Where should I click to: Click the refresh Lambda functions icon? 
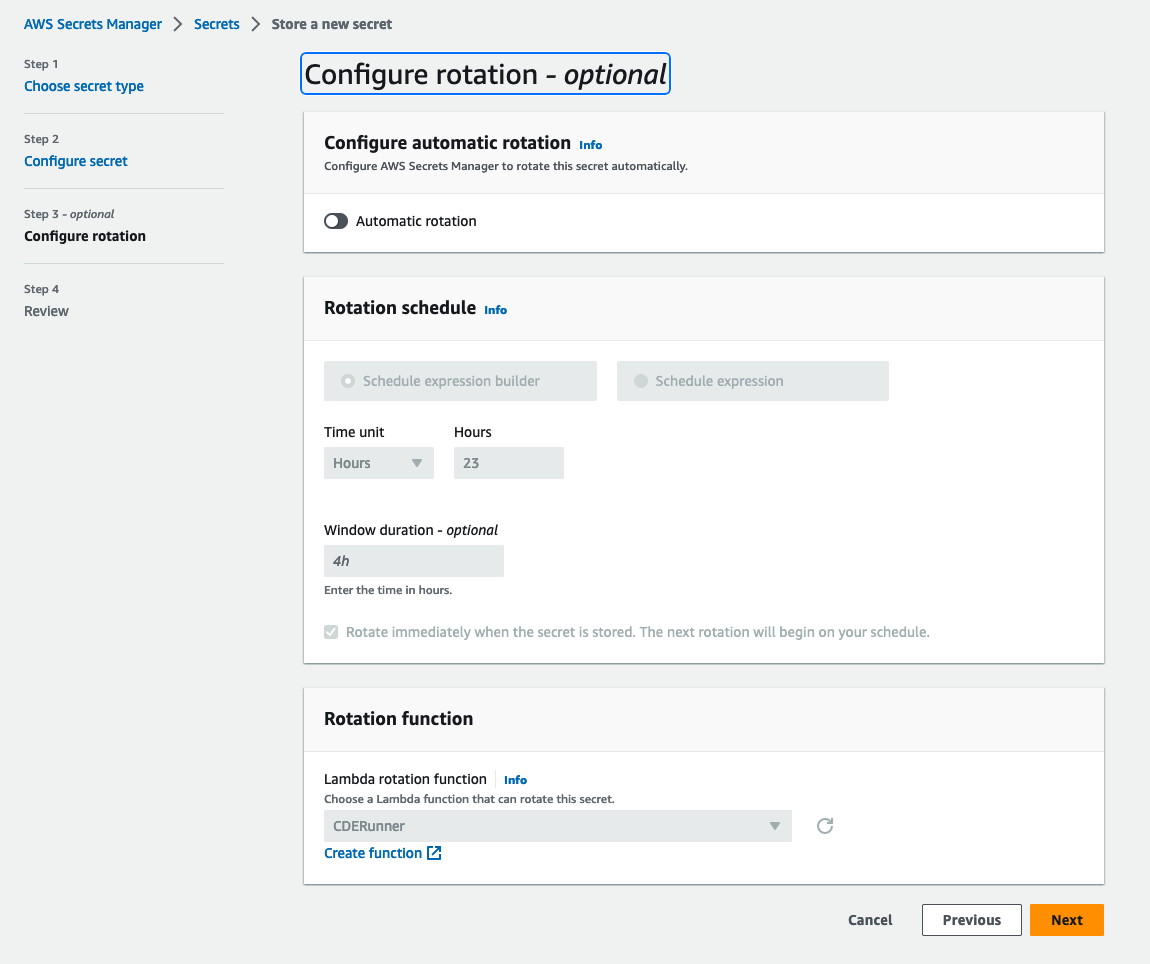click(825, 826)
